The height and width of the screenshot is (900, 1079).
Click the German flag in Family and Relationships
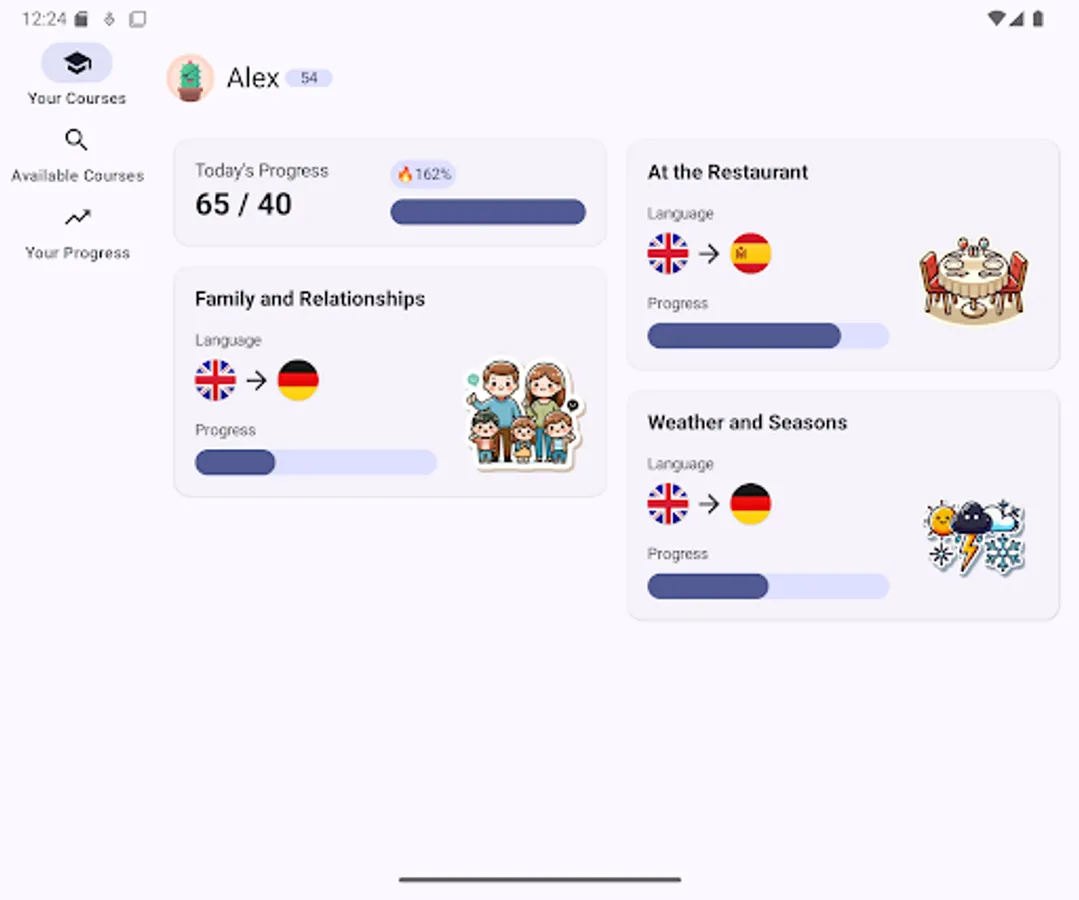pos(298,379)
